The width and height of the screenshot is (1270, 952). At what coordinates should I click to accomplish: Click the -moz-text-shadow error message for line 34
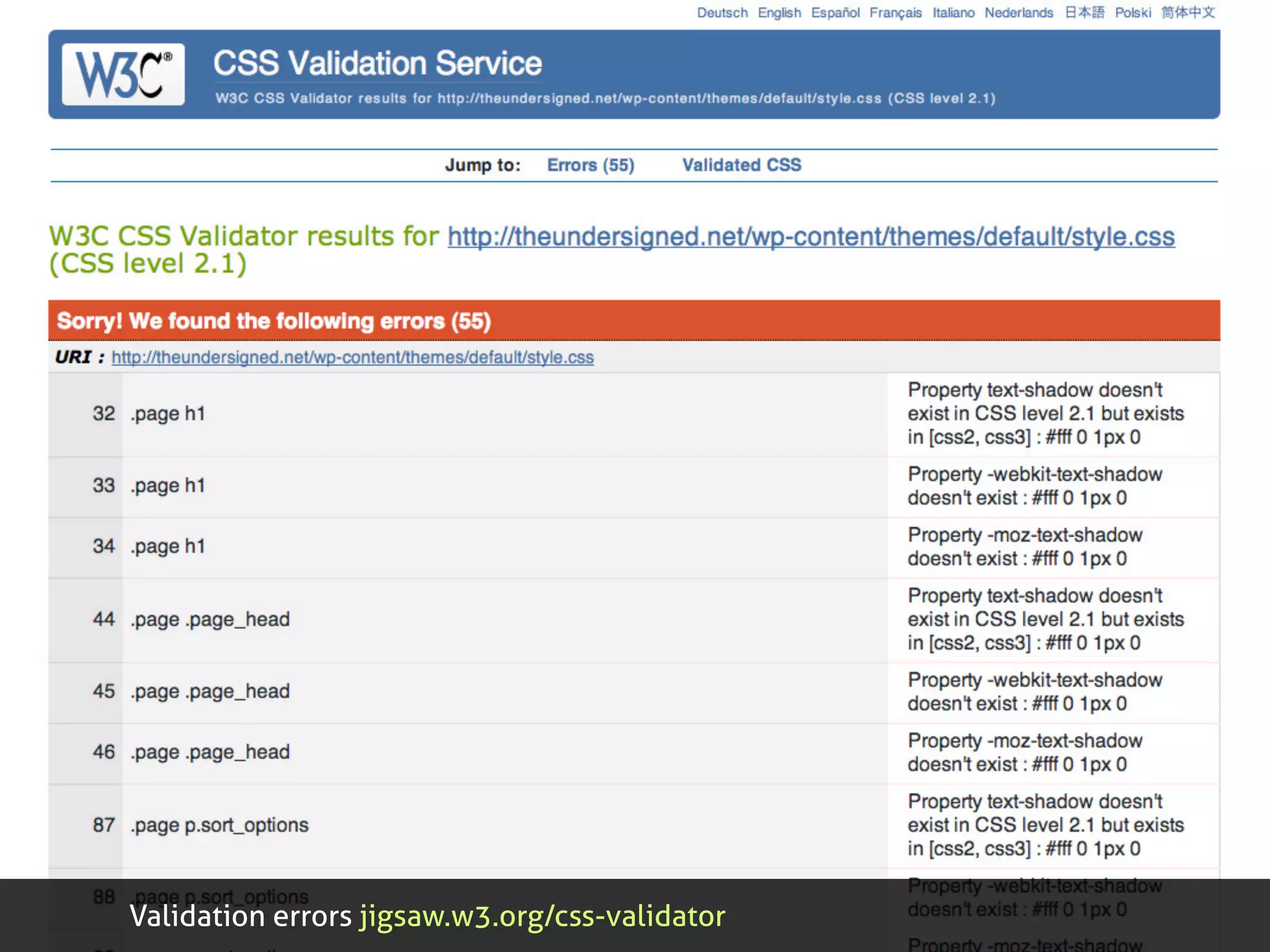(x=1024, y=547)
